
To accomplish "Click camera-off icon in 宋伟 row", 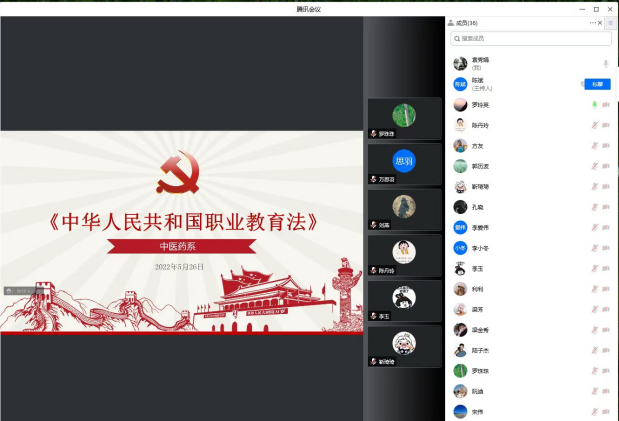I will [606, 412].
